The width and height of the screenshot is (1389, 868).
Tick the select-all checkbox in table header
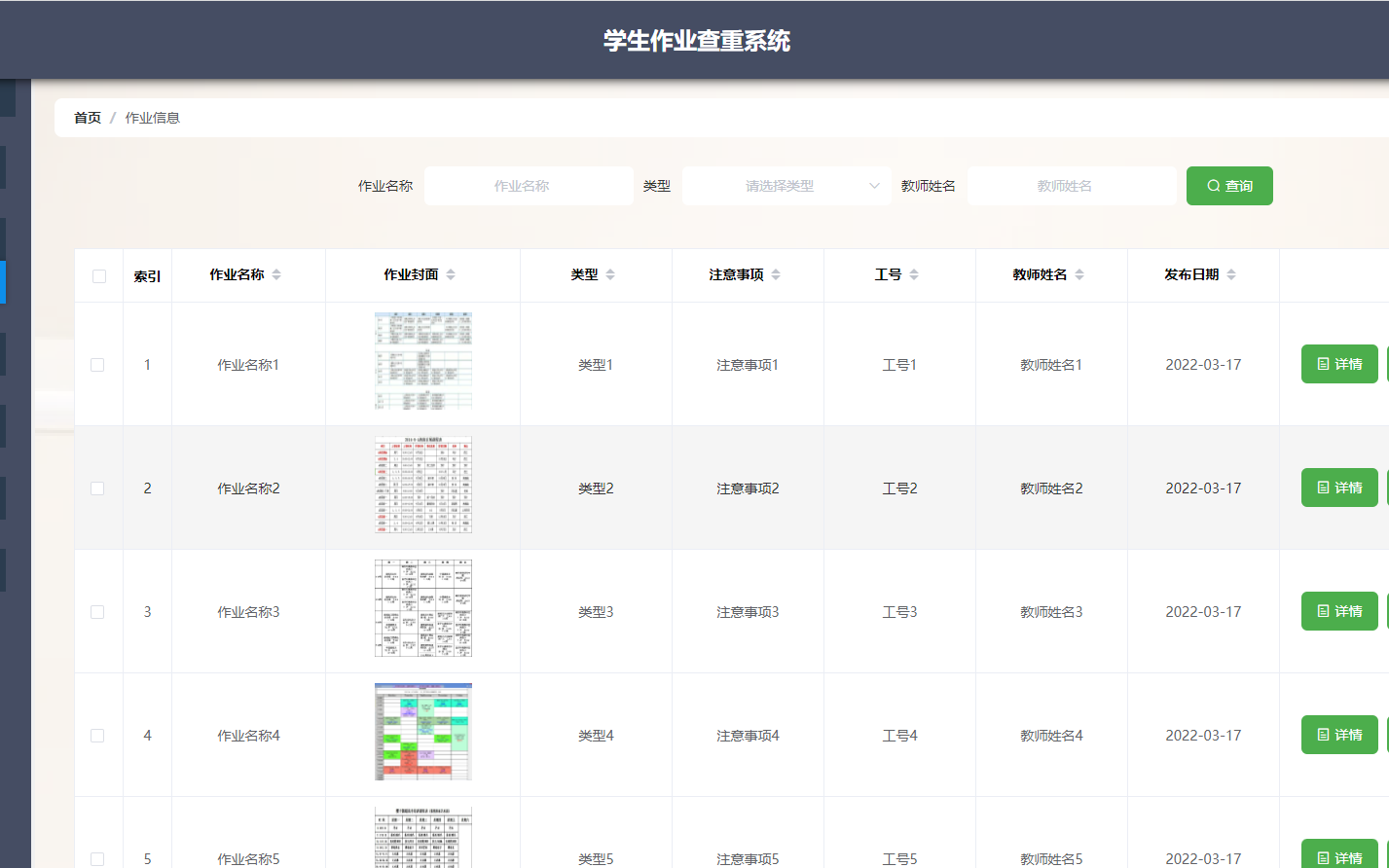click(x=99, y=276)
